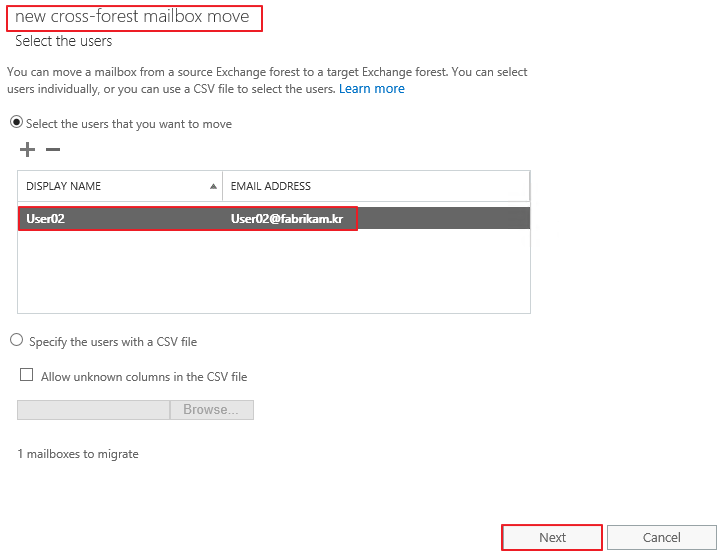725x556 pixels.
Task: Click the CSV file path field
Action: [93, 410]
